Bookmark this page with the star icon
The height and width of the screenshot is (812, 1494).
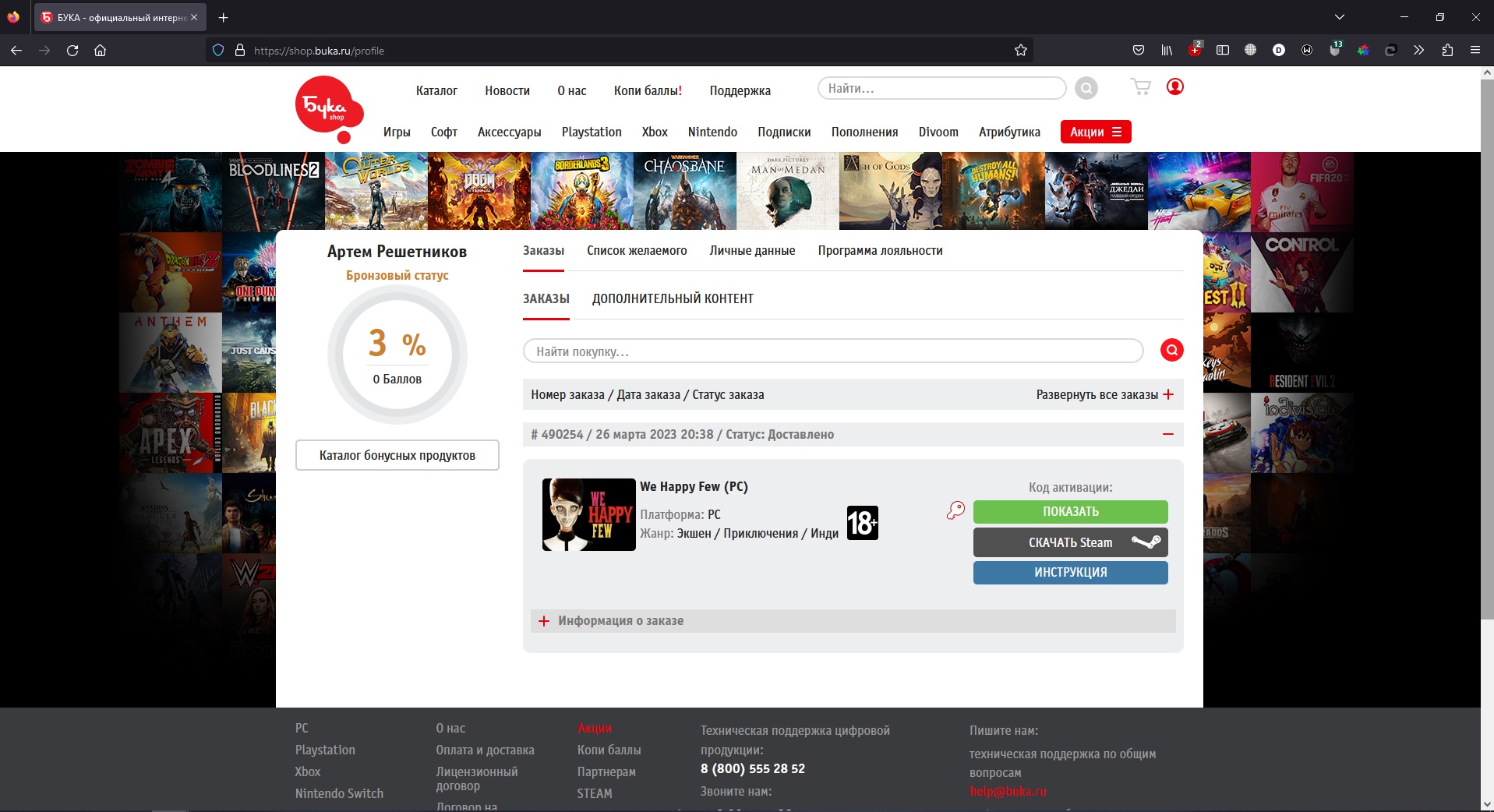1021,51
